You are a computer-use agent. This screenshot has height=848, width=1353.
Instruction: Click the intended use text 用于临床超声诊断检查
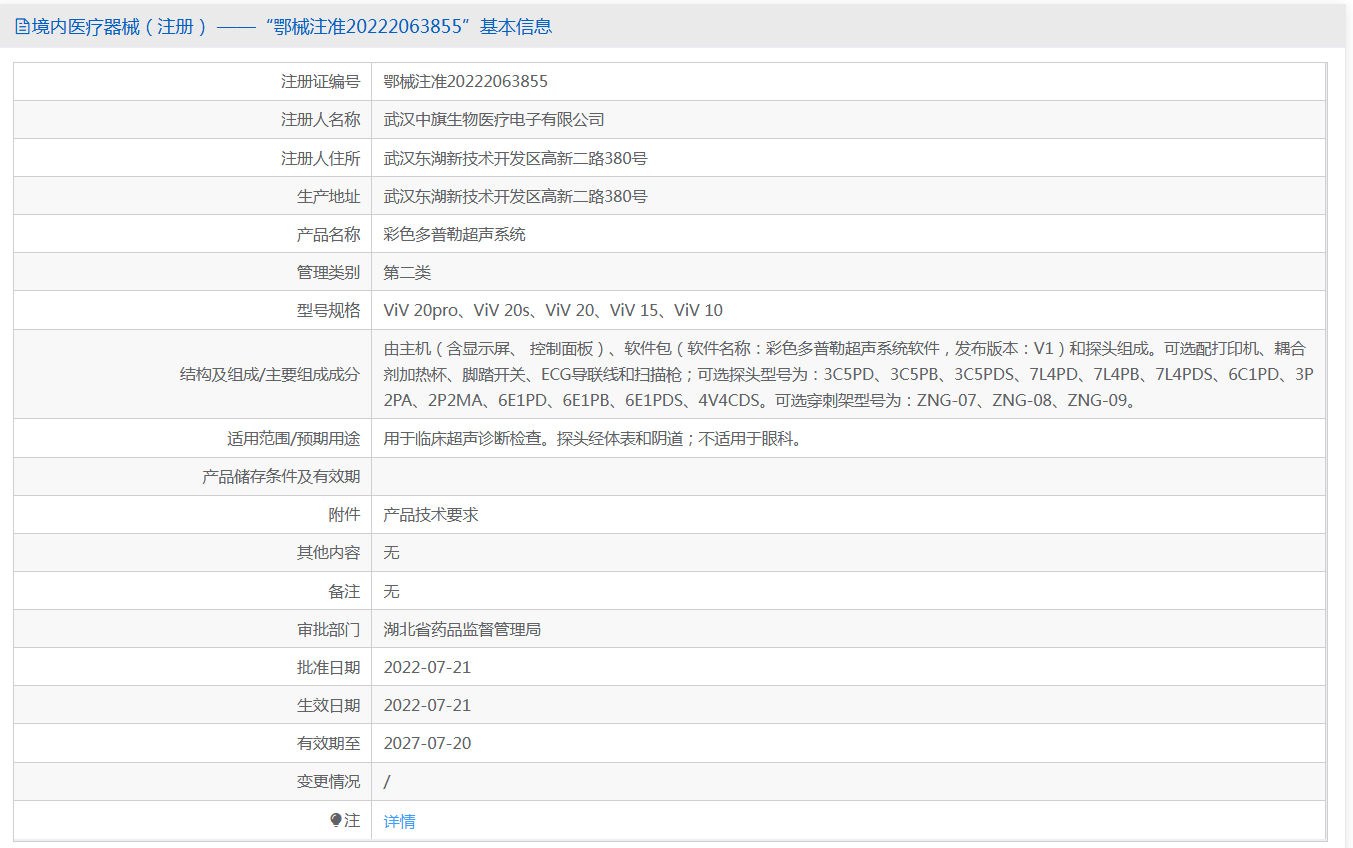coord(594,439)
